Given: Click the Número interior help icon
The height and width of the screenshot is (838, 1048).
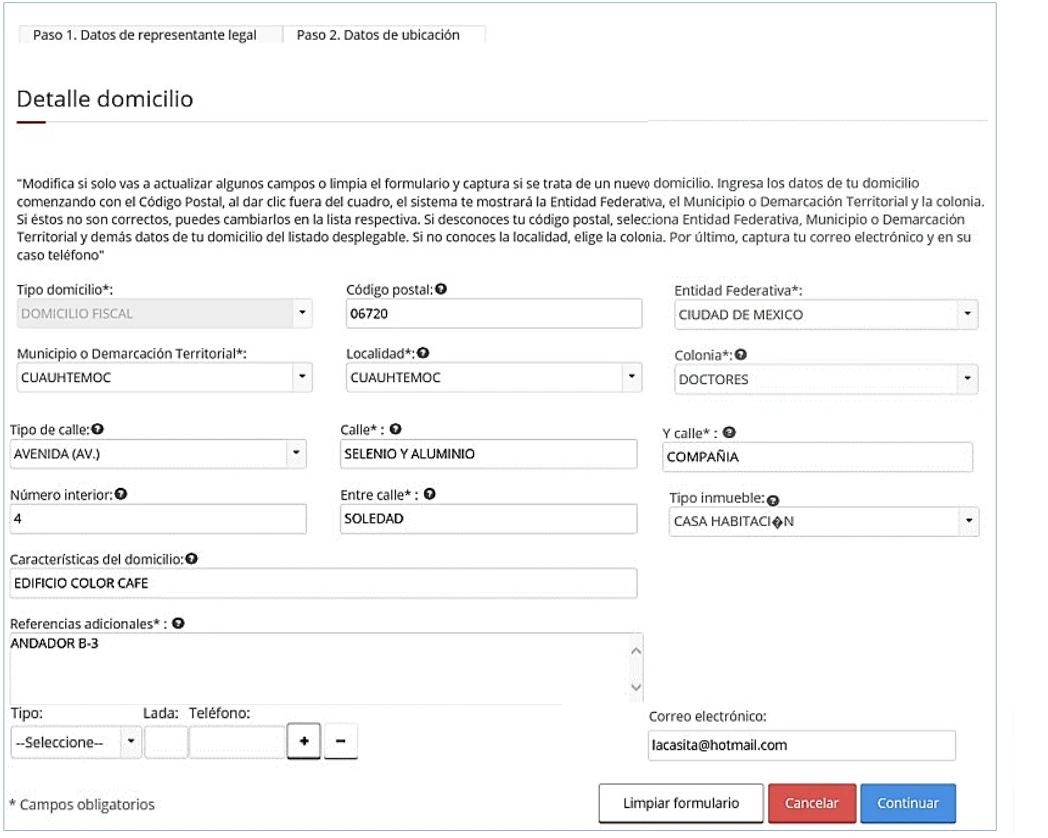Looking at the screenshot, I should point(121,494).
